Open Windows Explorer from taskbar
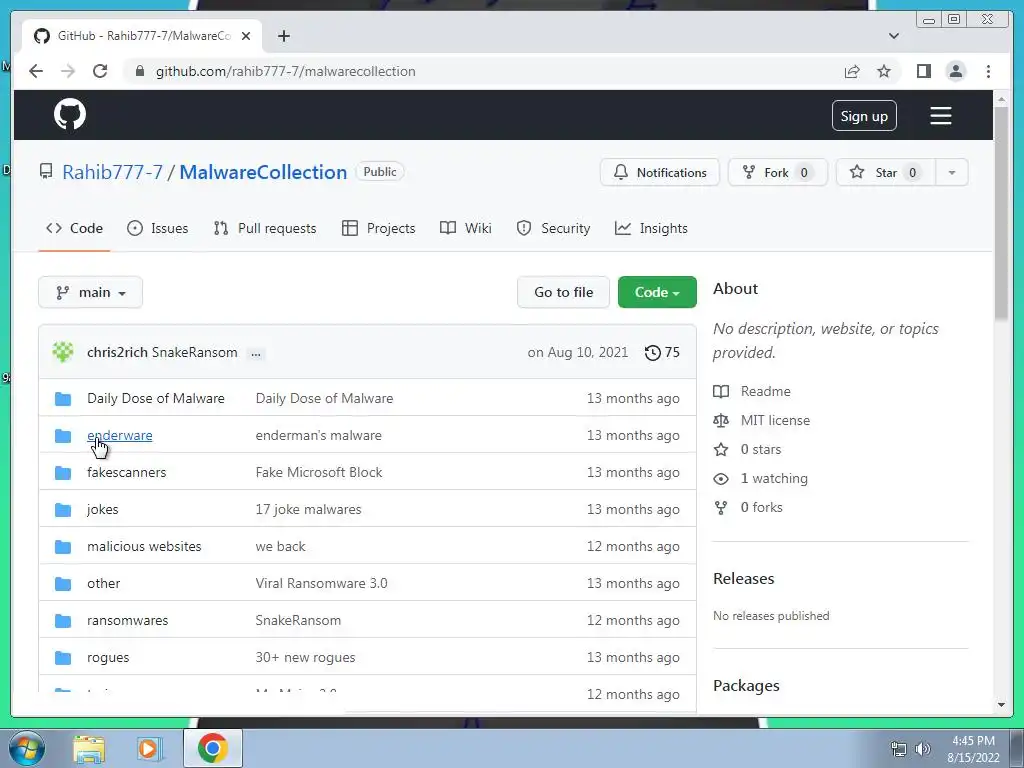The width and height of the screenshot is (1024, 768). point(89,749)
